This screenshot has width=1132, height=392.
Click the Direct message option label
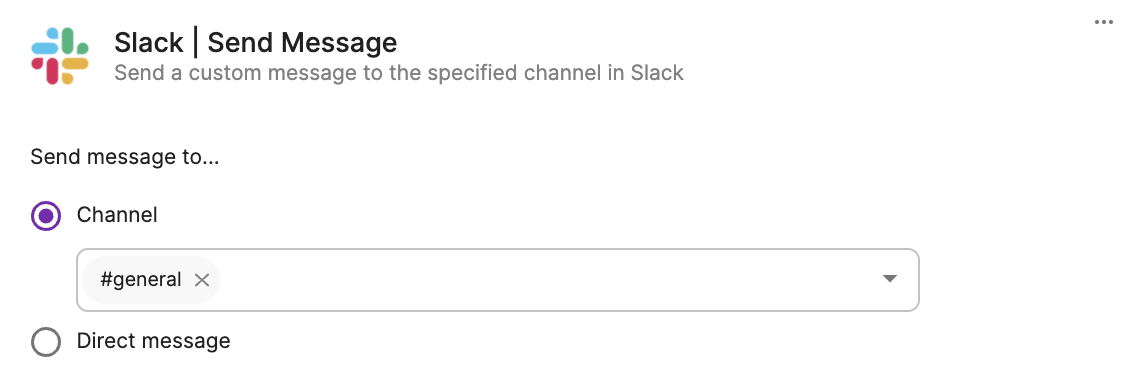[154, 341]
